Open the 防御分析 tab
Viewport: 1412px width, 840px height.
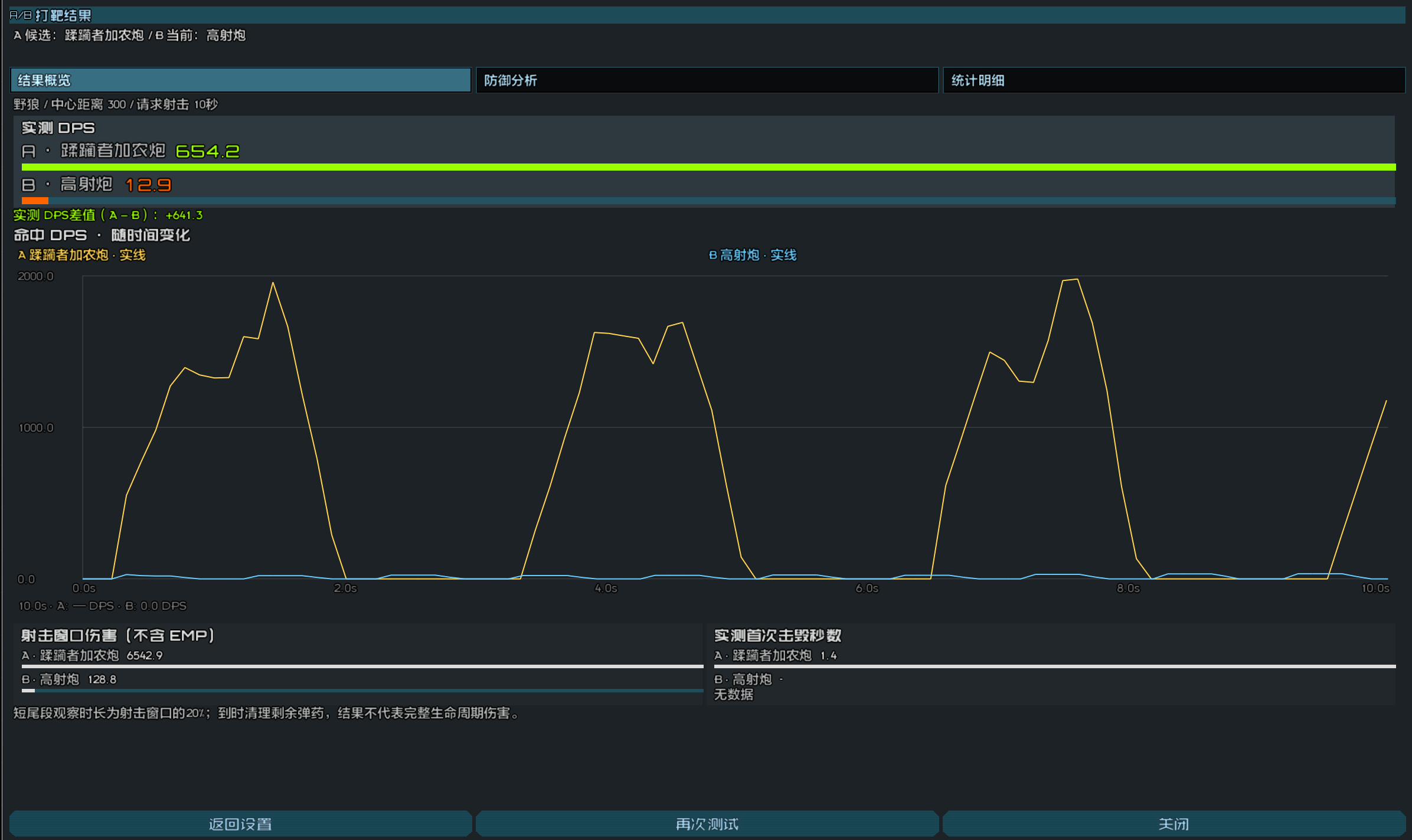[707, 80]
